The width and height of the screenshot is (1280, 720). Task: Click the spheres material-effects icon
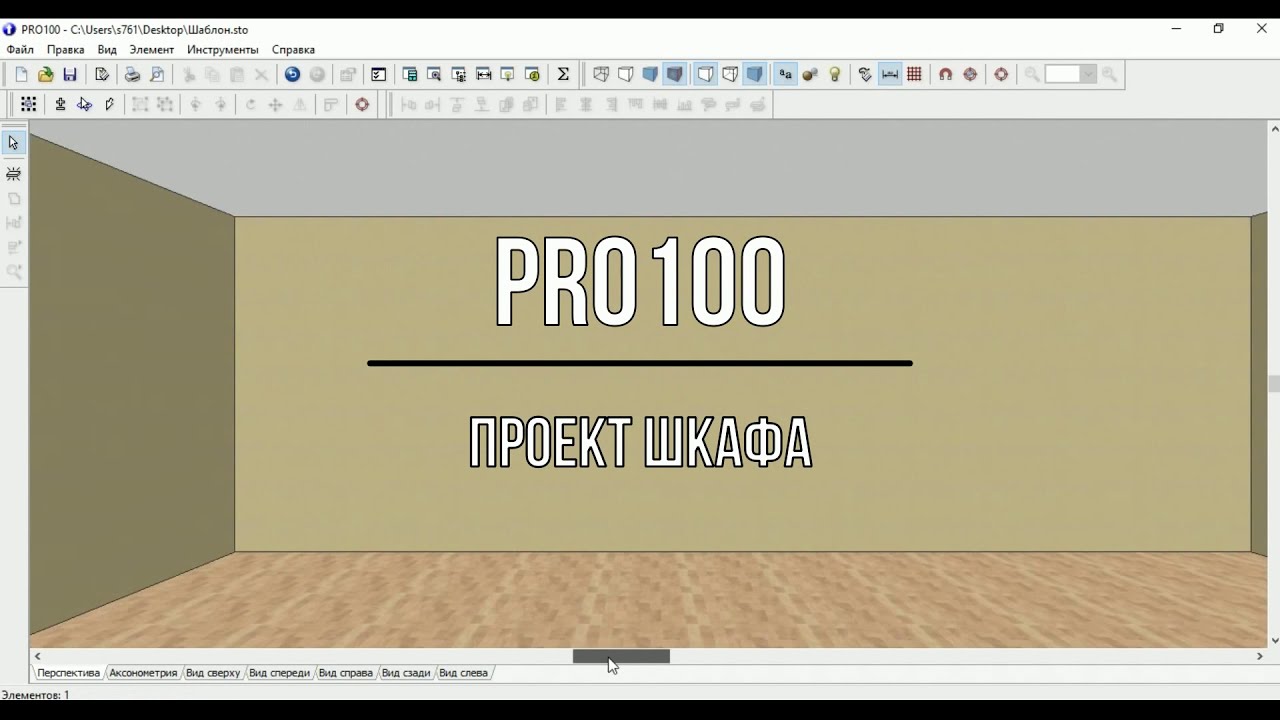click(x=810, y=74)
